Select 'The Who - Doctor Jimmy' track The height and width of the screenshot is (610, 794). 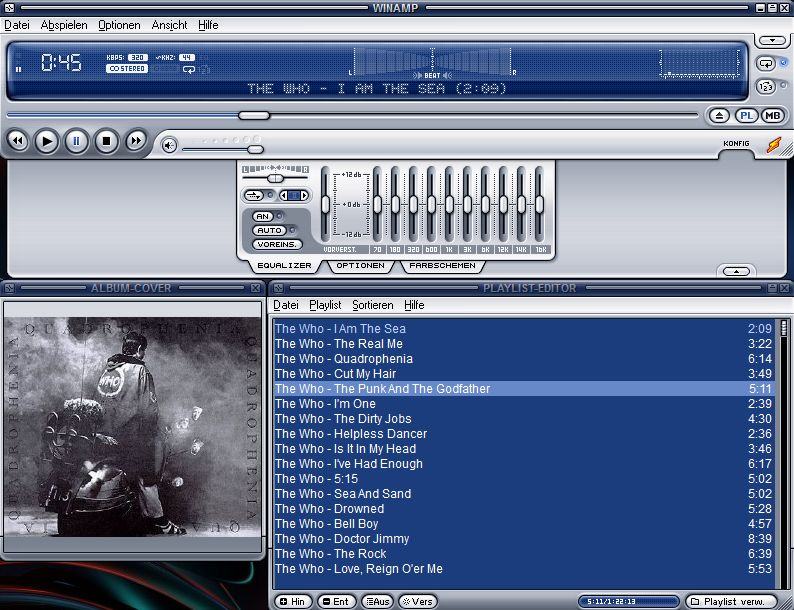click(x=524, y=539)
